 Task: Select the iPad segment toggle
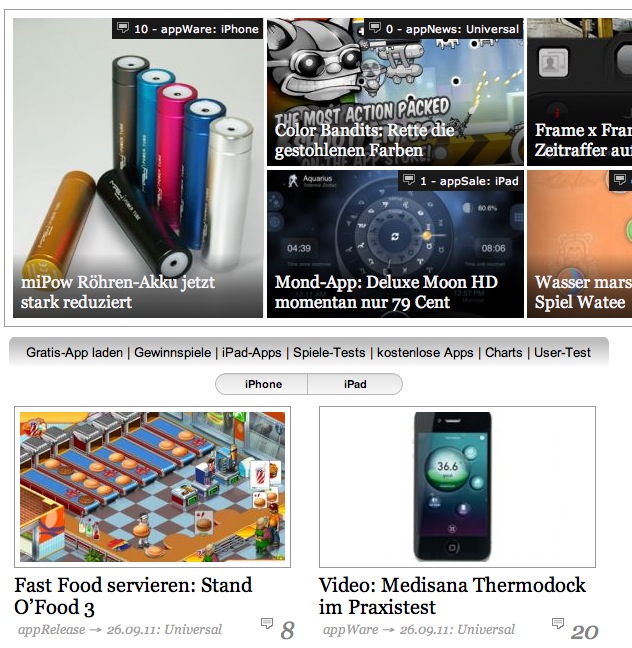click(355, 384)
